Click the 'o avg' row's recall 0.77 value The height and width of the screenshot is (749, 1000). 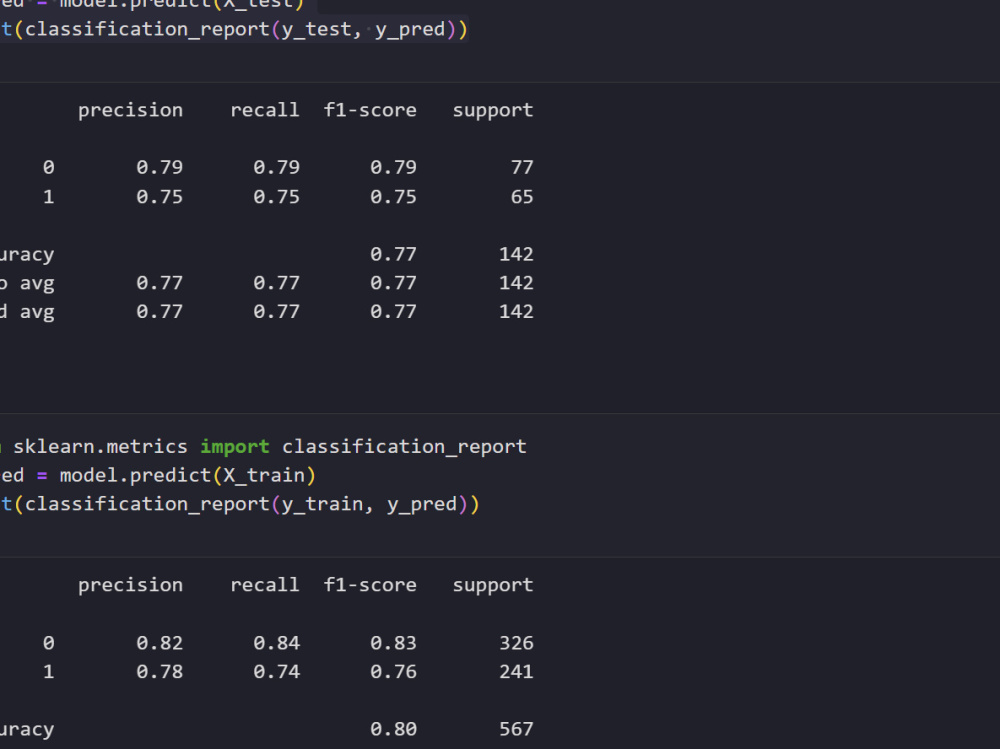[x=276, y=283]
